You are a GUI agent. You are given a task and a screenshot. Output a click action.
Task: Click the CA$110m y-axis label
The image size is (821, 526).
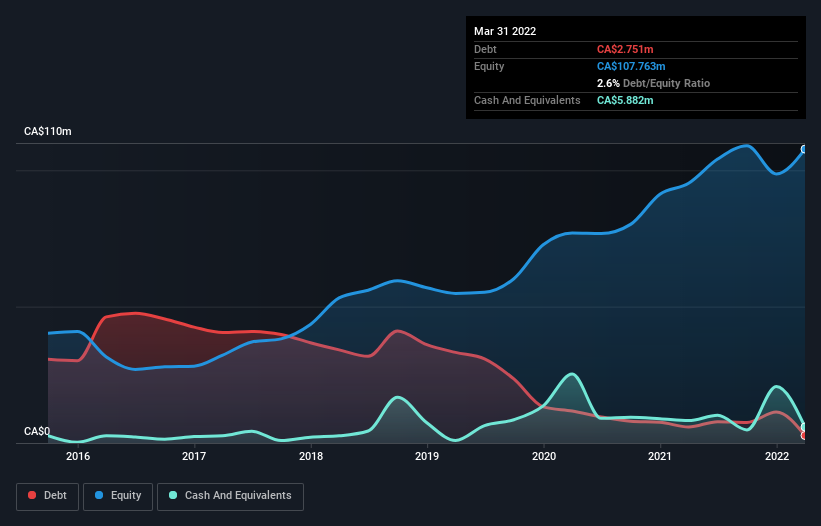48,131
